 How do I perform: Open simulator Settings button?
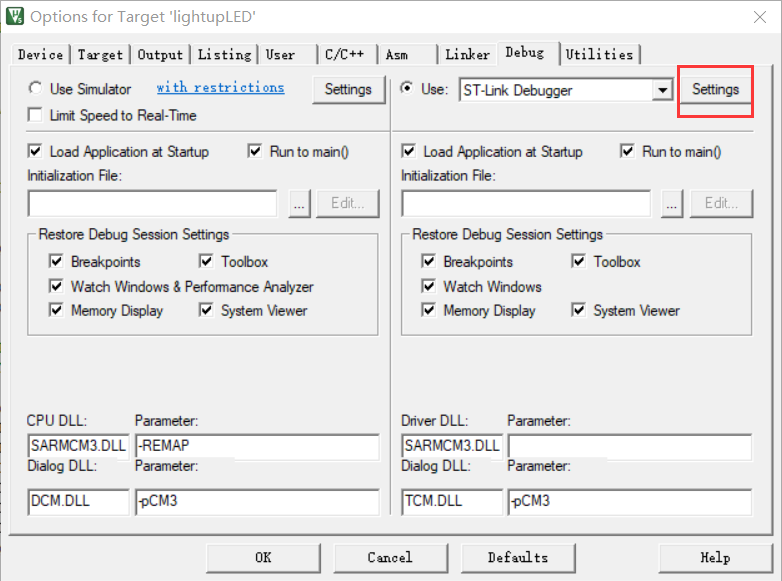tap(349, 89)
